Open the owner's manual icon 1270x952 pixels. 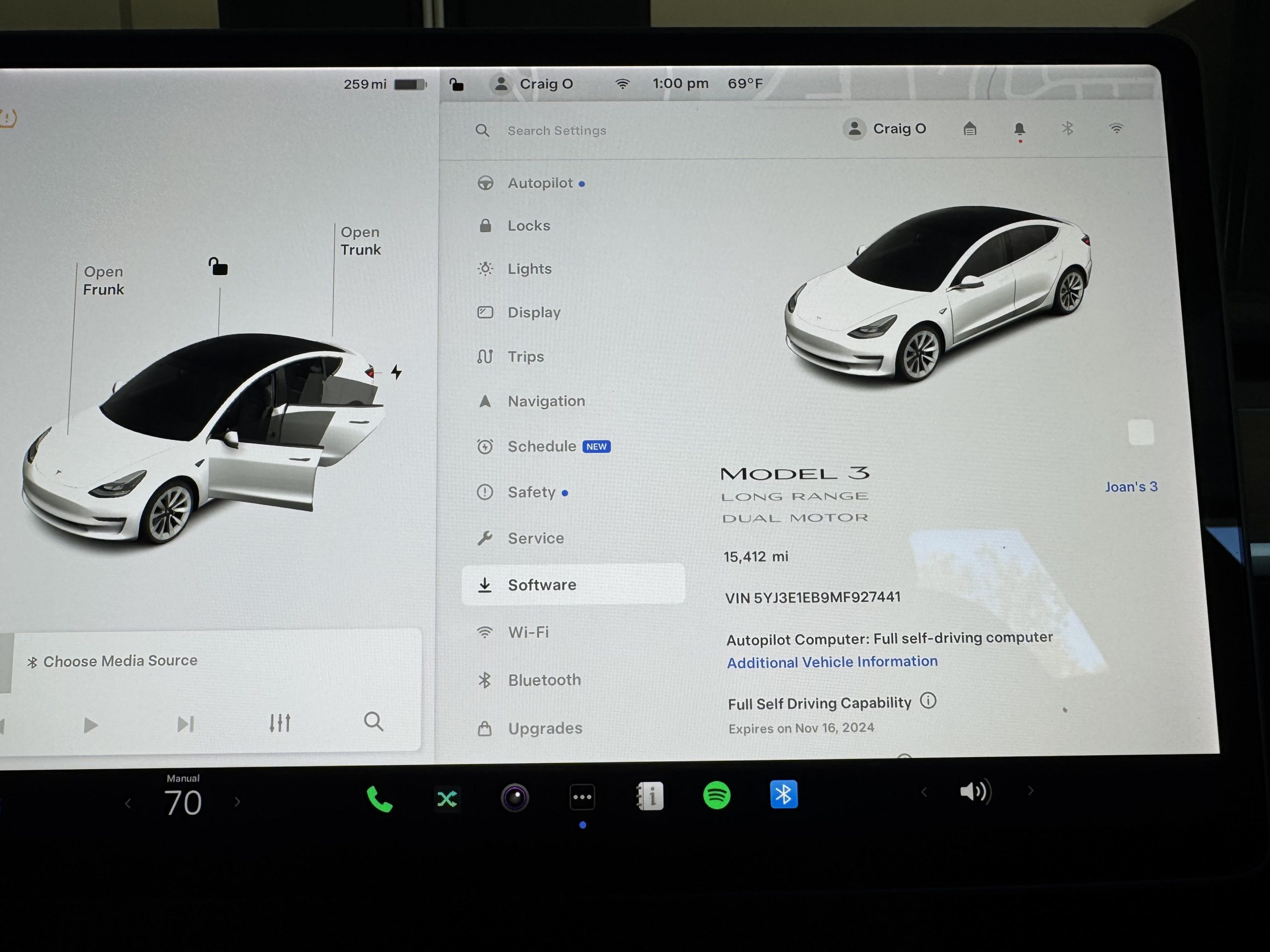point(650,796)
